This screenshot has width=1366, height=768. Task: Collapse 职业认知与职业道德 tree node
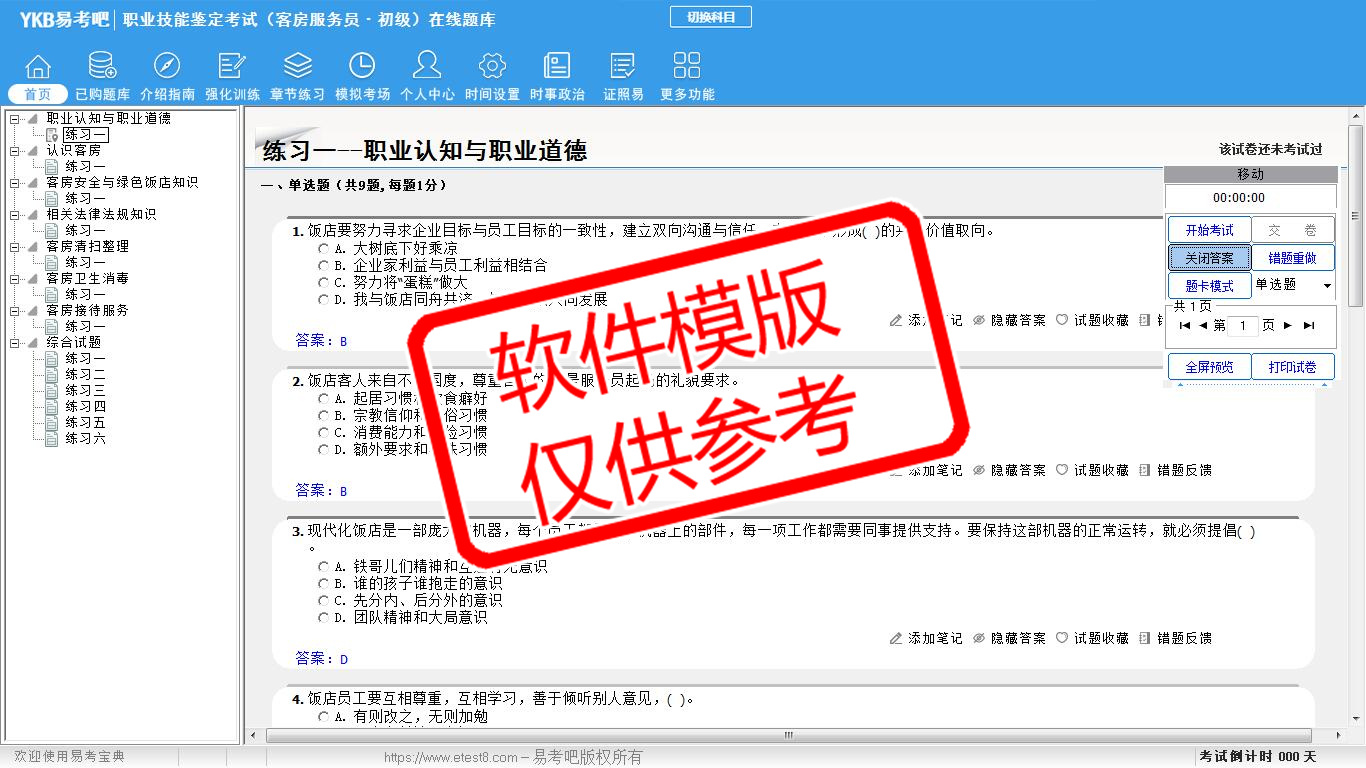click(x=15, y=119)
